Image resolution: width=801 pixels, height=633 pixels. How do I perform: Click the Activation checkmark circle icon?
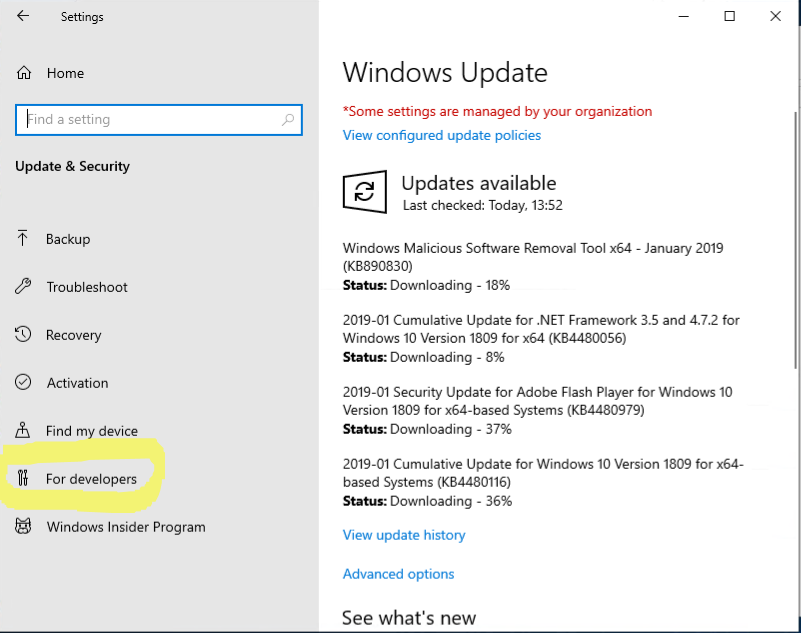[x=23, y=382]
